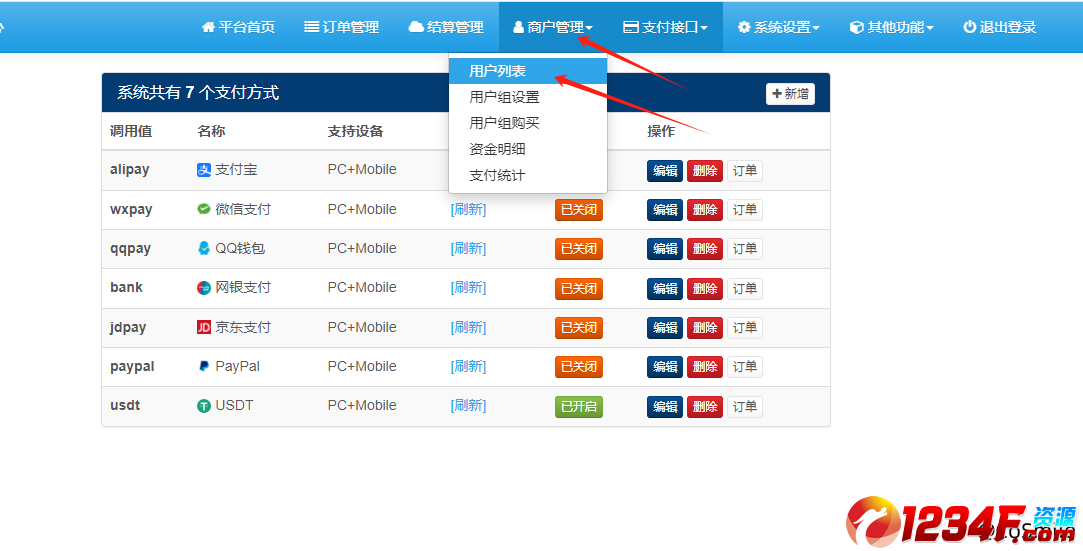The image size is (1083, 551).
Task: Expand the 系统设置 dropdown menu
Action: [778, 27]
